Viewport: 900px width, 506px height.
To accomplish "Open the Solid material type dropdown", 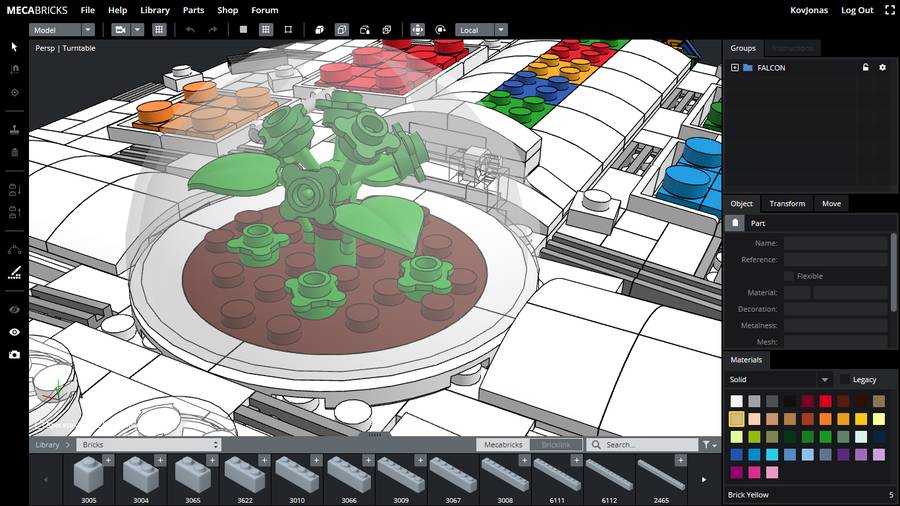I will [779, 379].
